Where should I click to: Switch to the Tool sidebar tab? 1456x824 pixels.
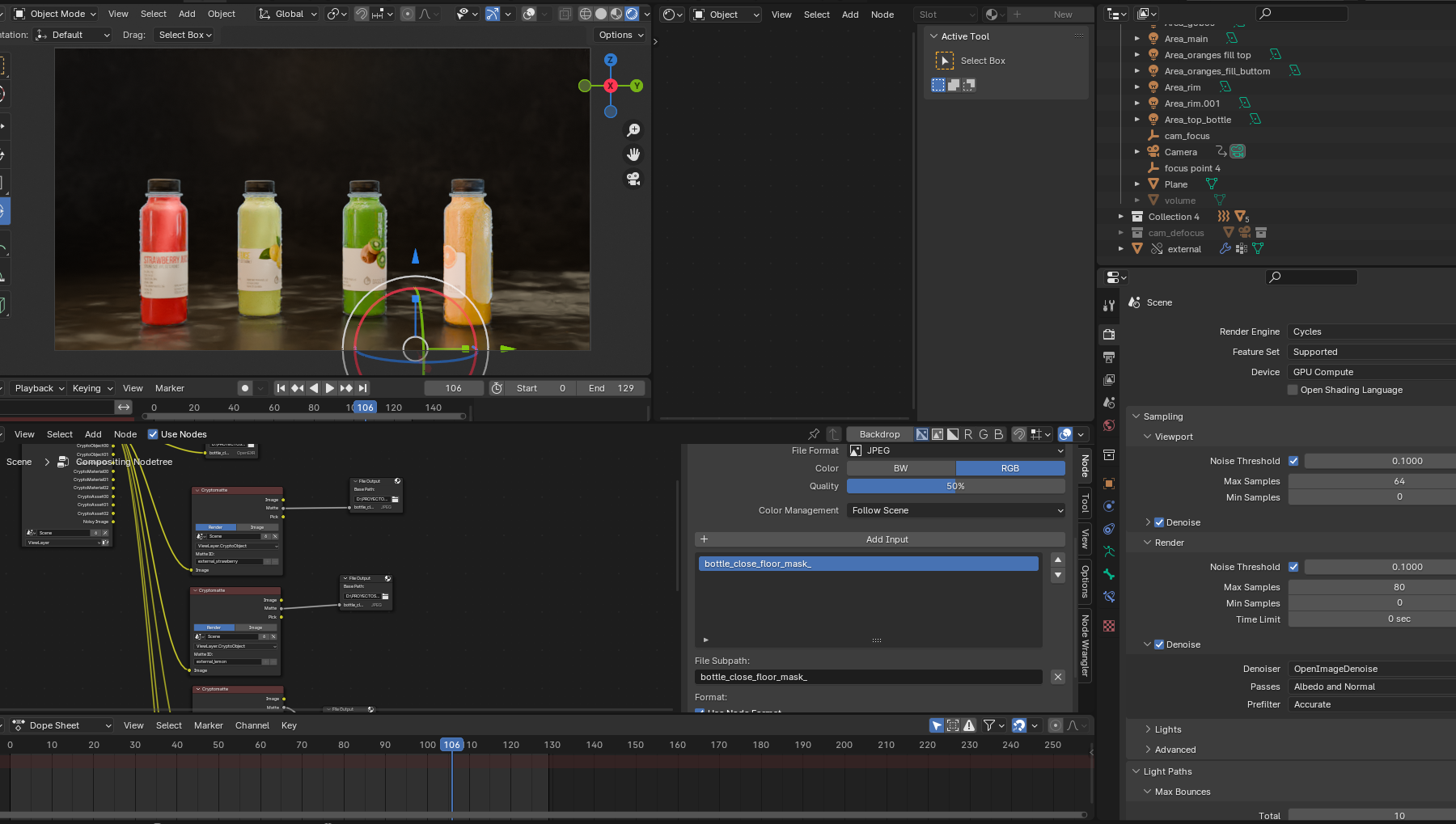[1086, 503]
